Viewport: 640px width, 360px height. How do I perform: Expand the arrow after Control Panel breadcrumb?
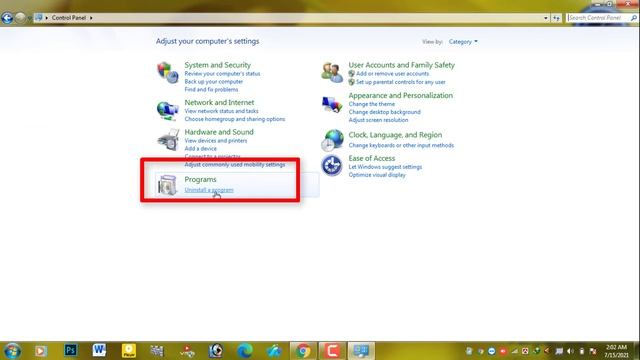pos(91,18)
